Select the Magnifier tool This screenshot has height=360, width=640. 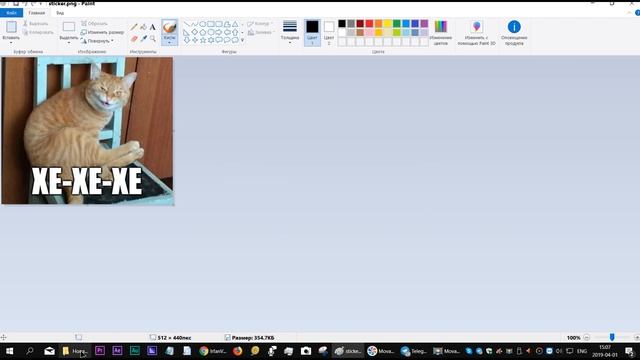(152, 39)
